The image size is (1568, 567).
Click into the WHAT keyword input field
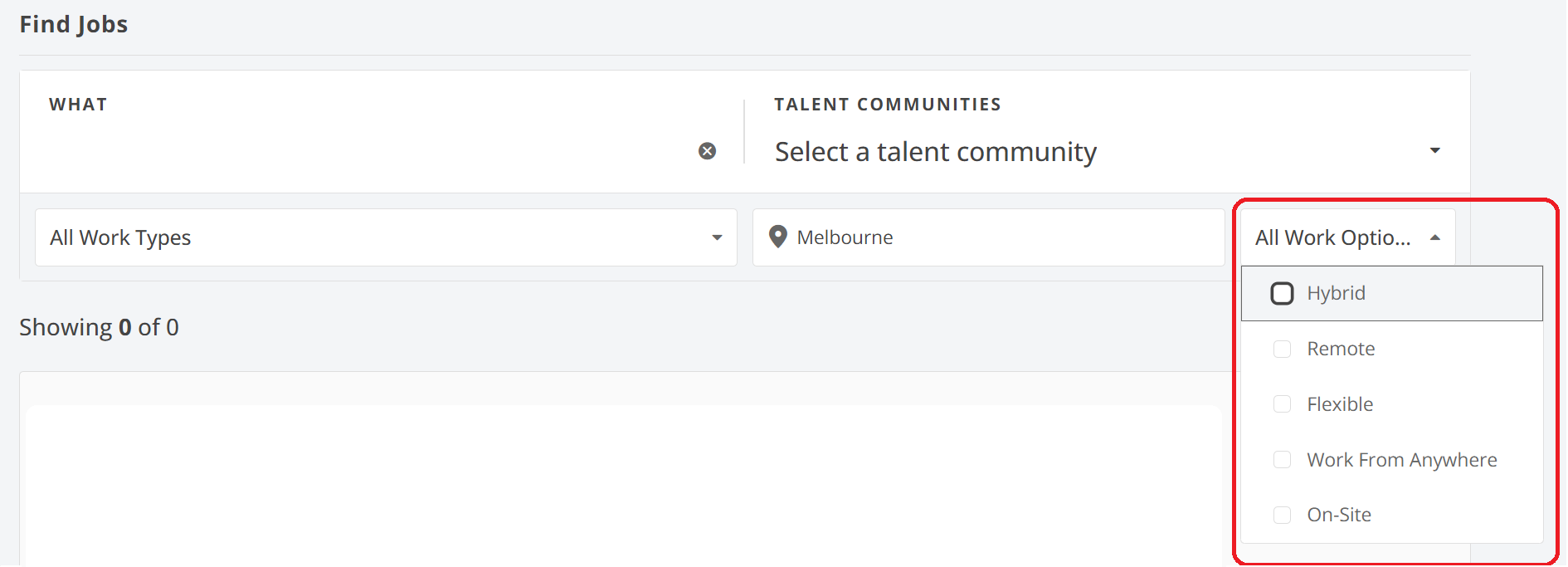coord(365,151)
